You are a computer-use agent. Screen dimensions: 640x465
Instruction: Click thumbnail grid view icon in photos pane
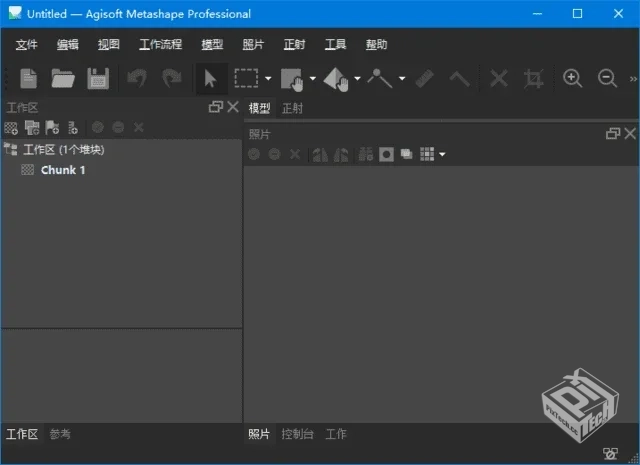(427, 154)
